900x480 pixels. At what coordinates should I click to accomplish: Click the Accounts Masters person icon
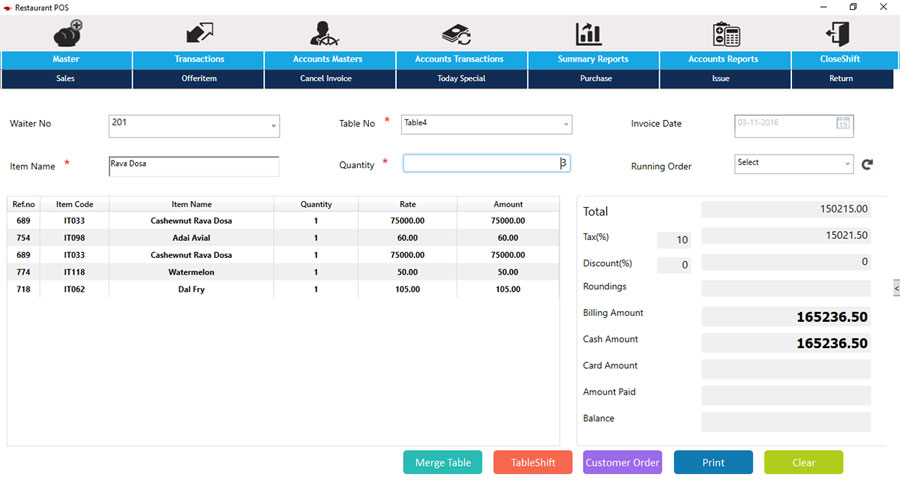click(328, 33)
